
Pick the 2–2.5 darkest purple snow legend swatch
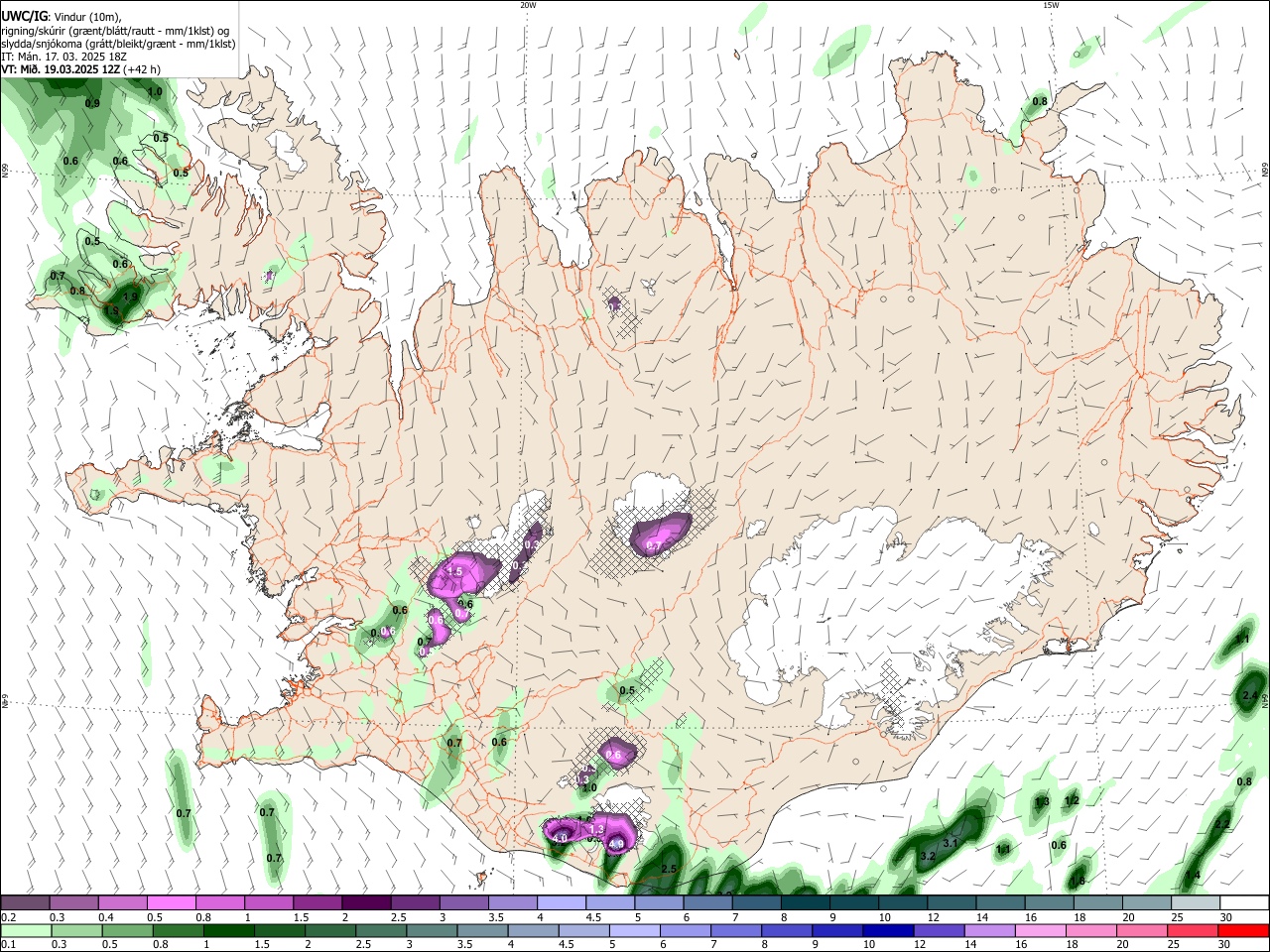366,903
